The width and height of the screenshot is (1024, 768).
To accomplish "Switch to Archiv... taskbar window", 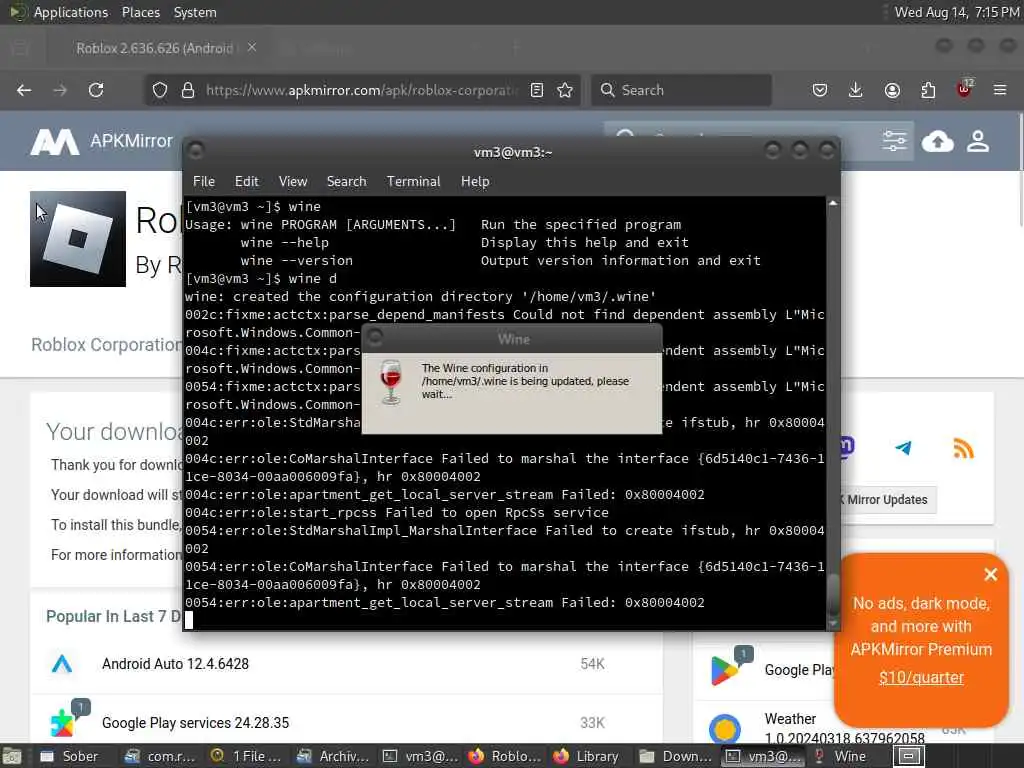I will pyautogui.click(x=332, y=756).
